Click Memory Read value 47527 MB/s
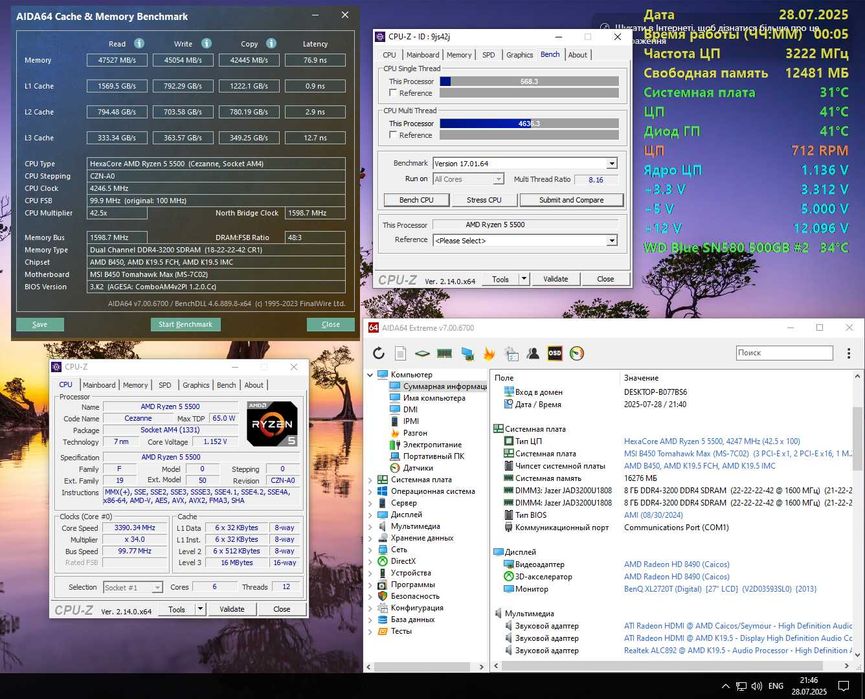 point(117,60)
